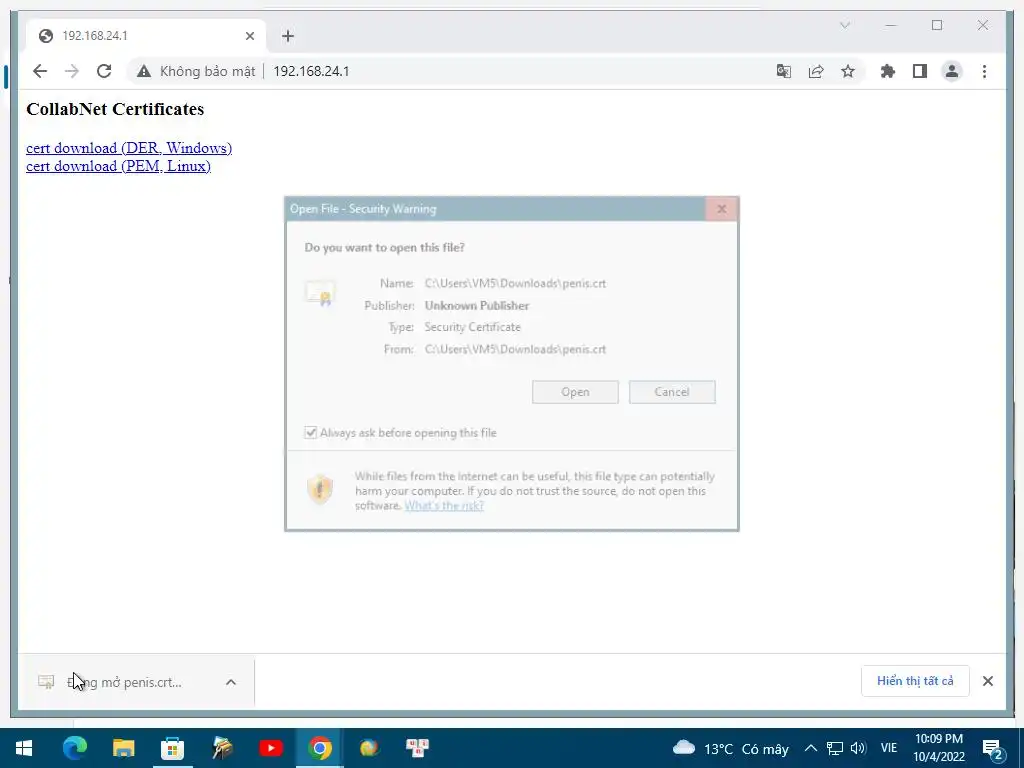Go back with the browser back arrow
1024x768 pixels.
(40, 71)
